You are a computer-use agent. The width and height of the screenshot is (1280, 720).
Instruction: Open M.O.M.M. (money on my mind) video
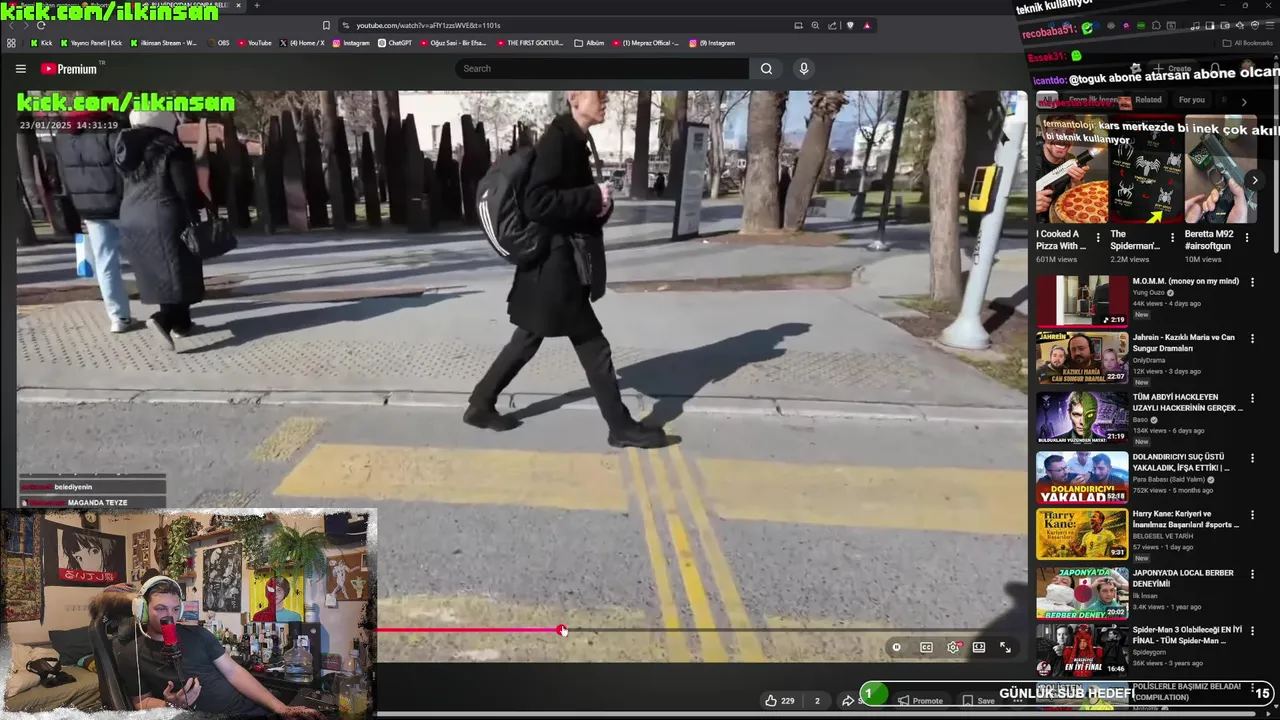tap(1186, 281)
